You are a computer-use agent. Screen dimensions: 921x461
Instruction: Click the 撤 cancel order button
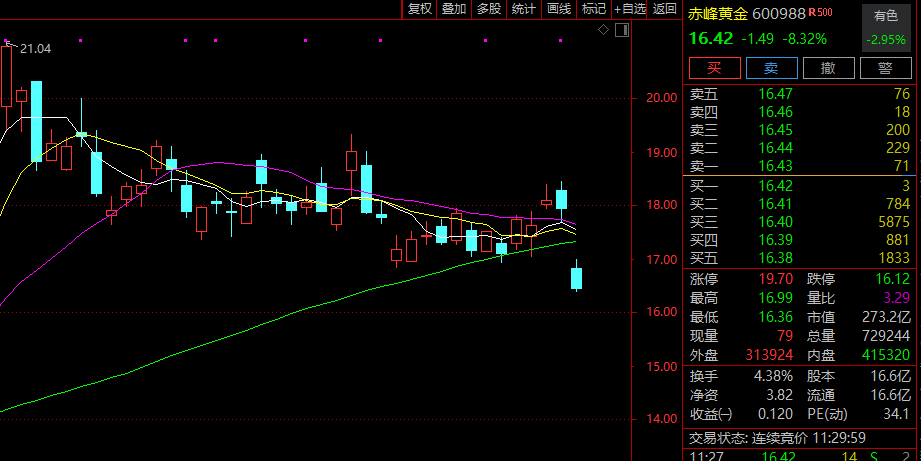coord(828,68)
